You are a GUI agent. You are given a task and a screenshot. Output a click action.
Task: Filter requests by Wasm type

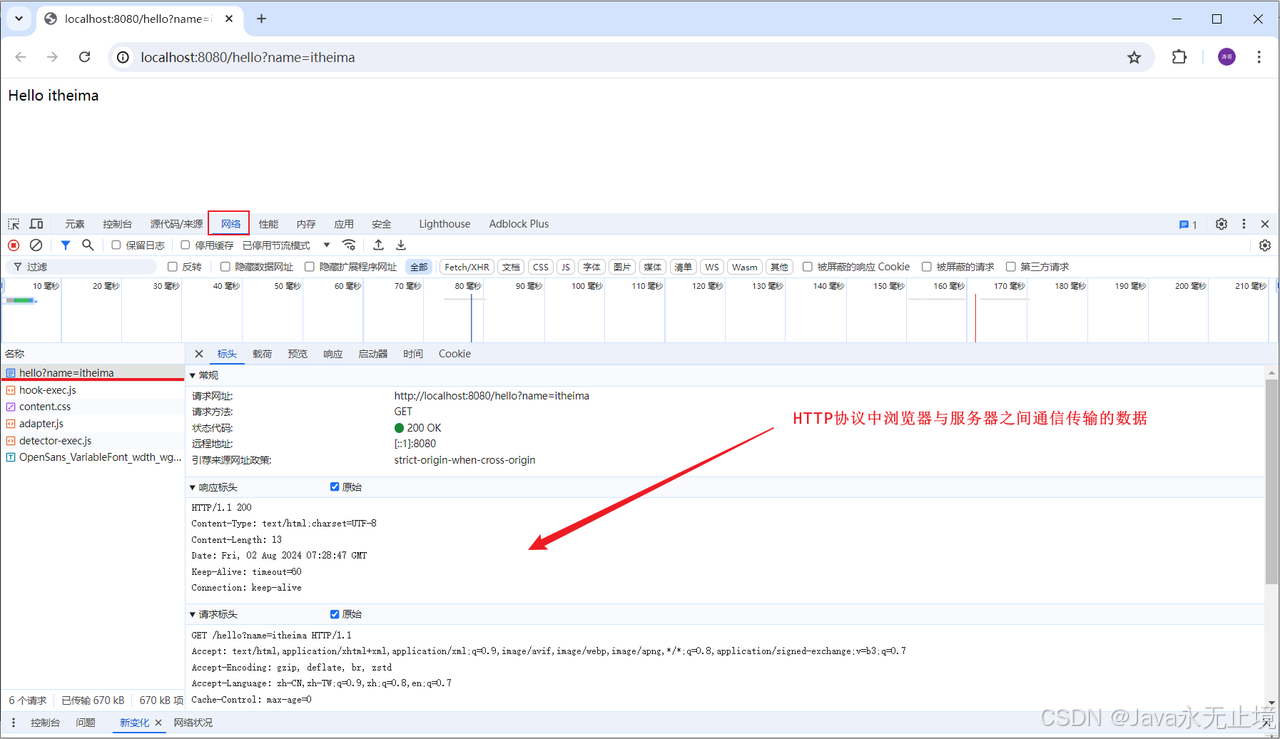744,267
